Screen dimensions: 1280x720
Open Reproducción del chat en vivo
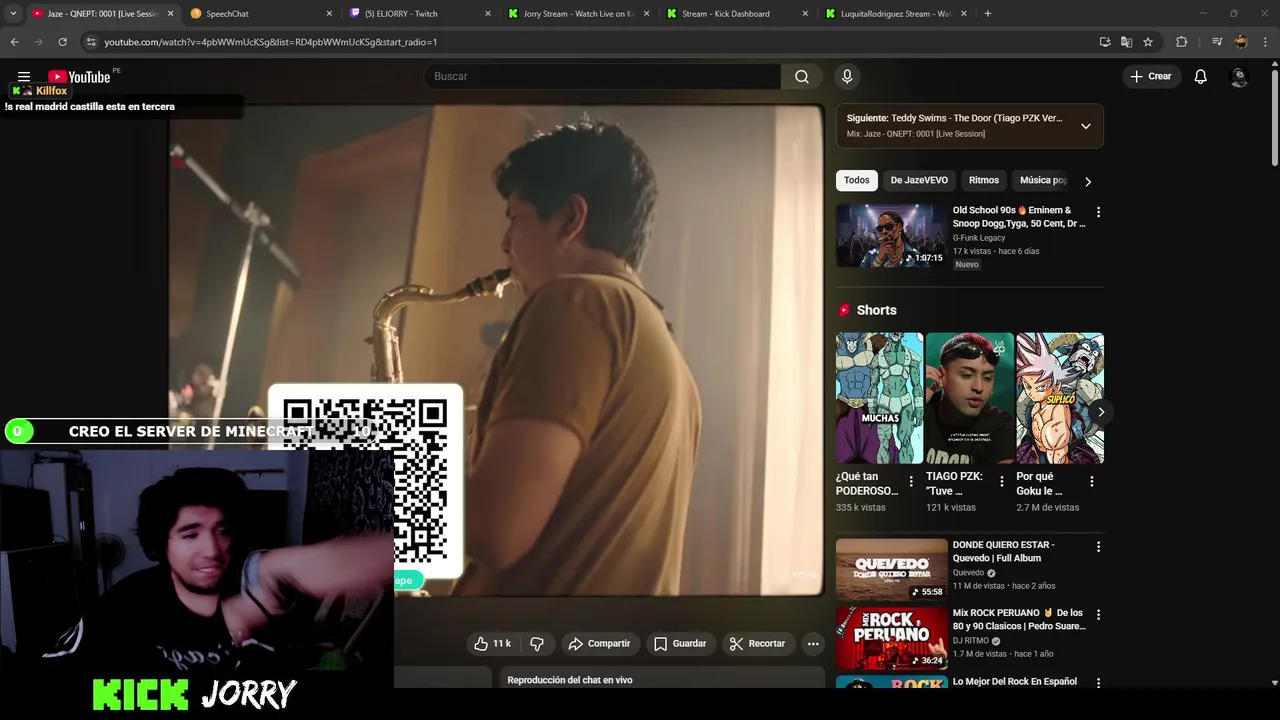pyautogui.click(x=570, y=680)
